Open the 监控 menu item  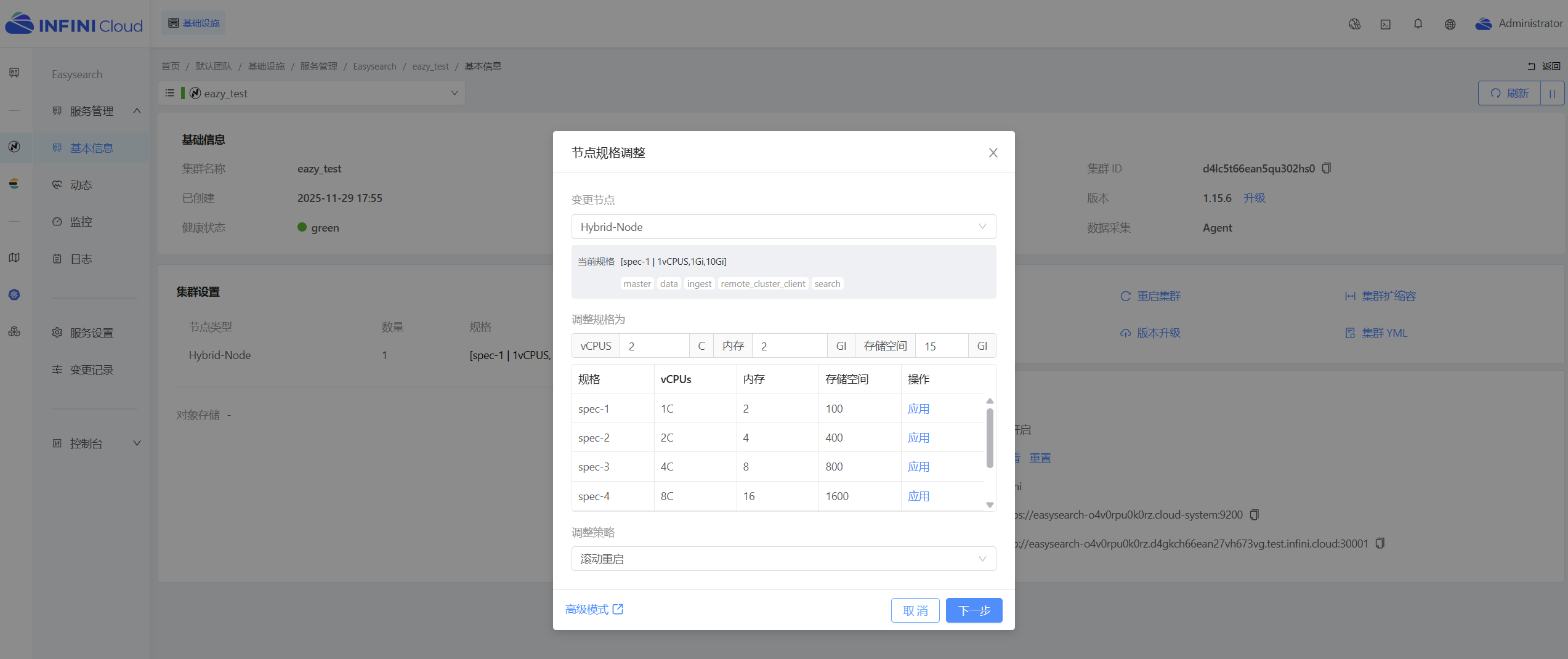click(92, 222)
